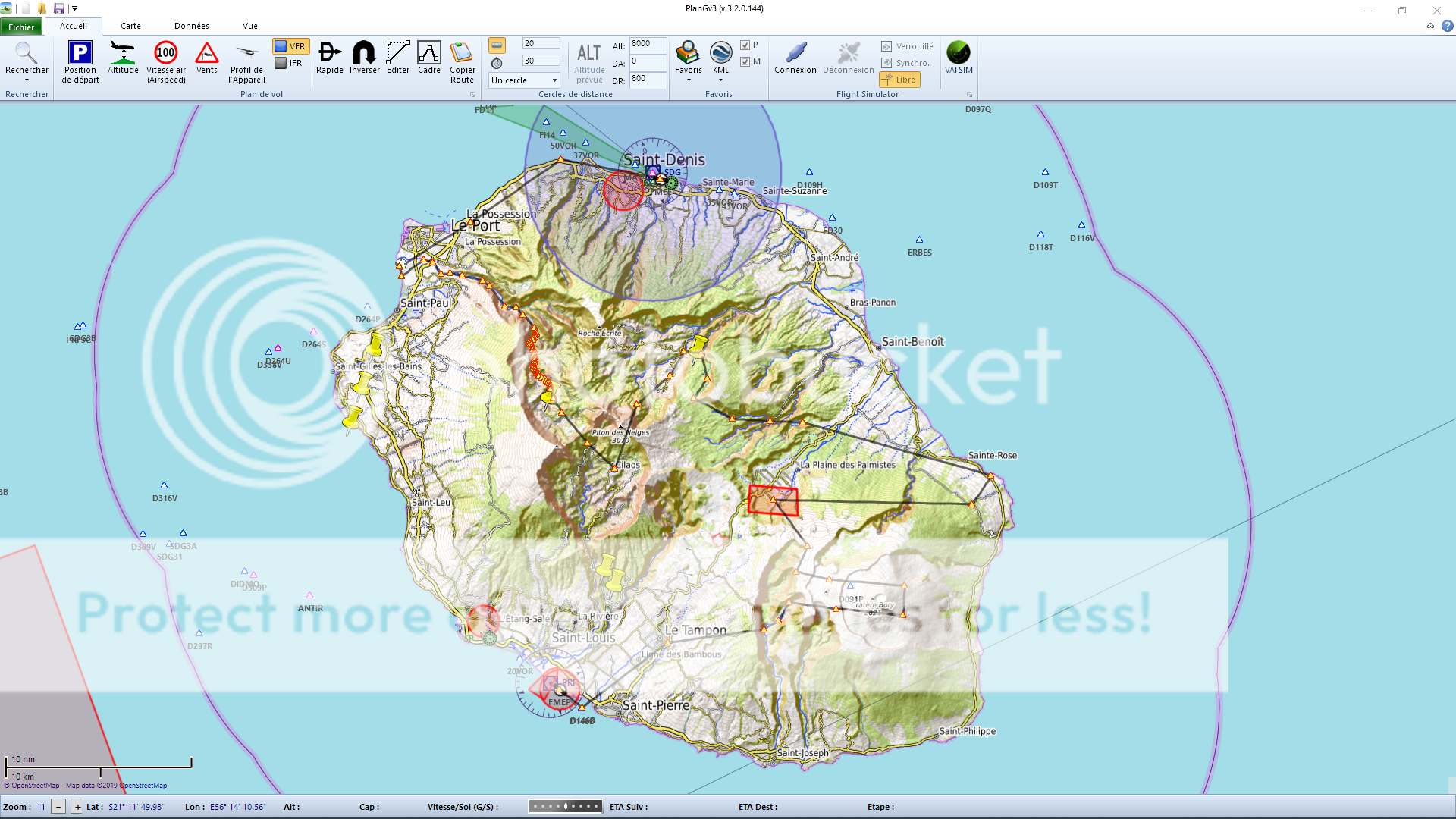Click Copier Route clipboard icon

click(462, 53)
